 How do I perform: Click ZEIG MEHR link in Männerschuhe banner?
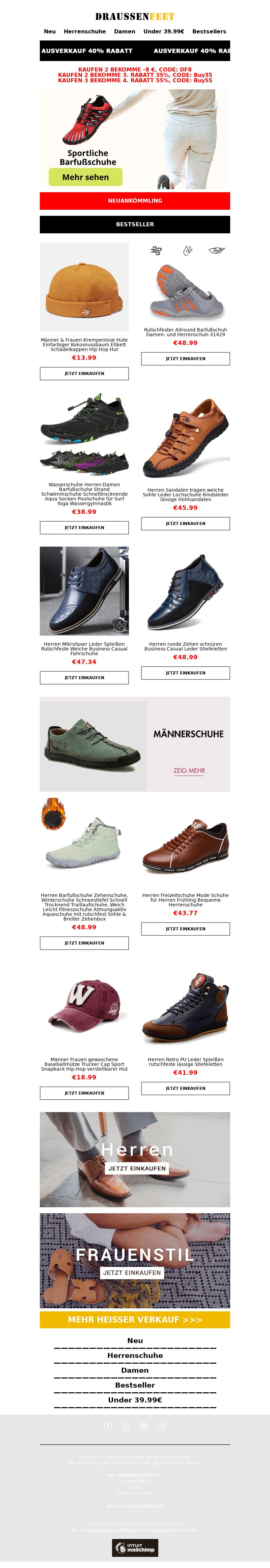(x=189, y=771)
